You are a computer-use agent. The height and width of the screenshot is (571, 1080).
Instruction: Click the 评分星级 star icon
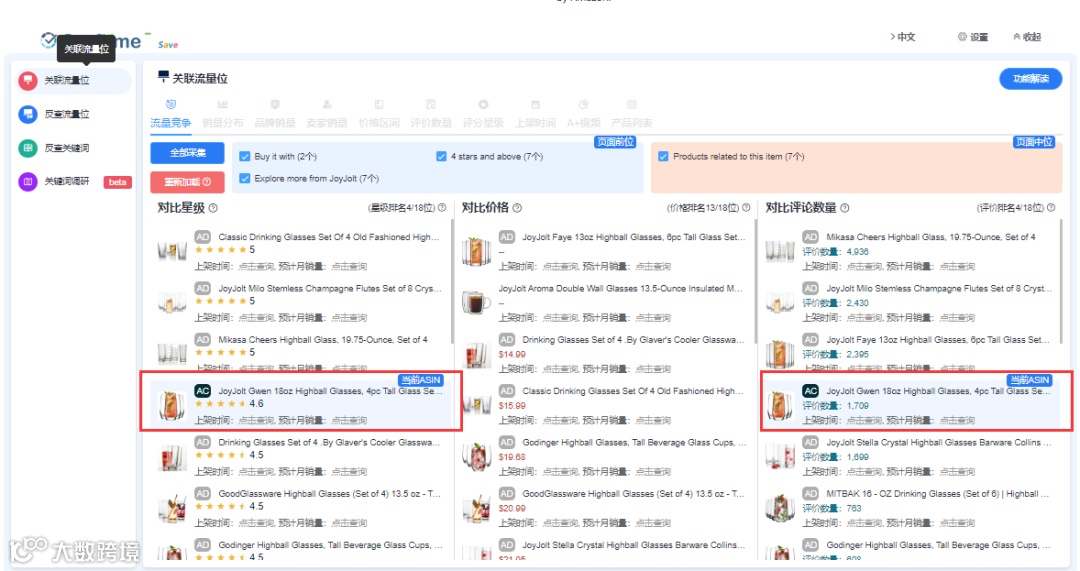pos(484,105)
